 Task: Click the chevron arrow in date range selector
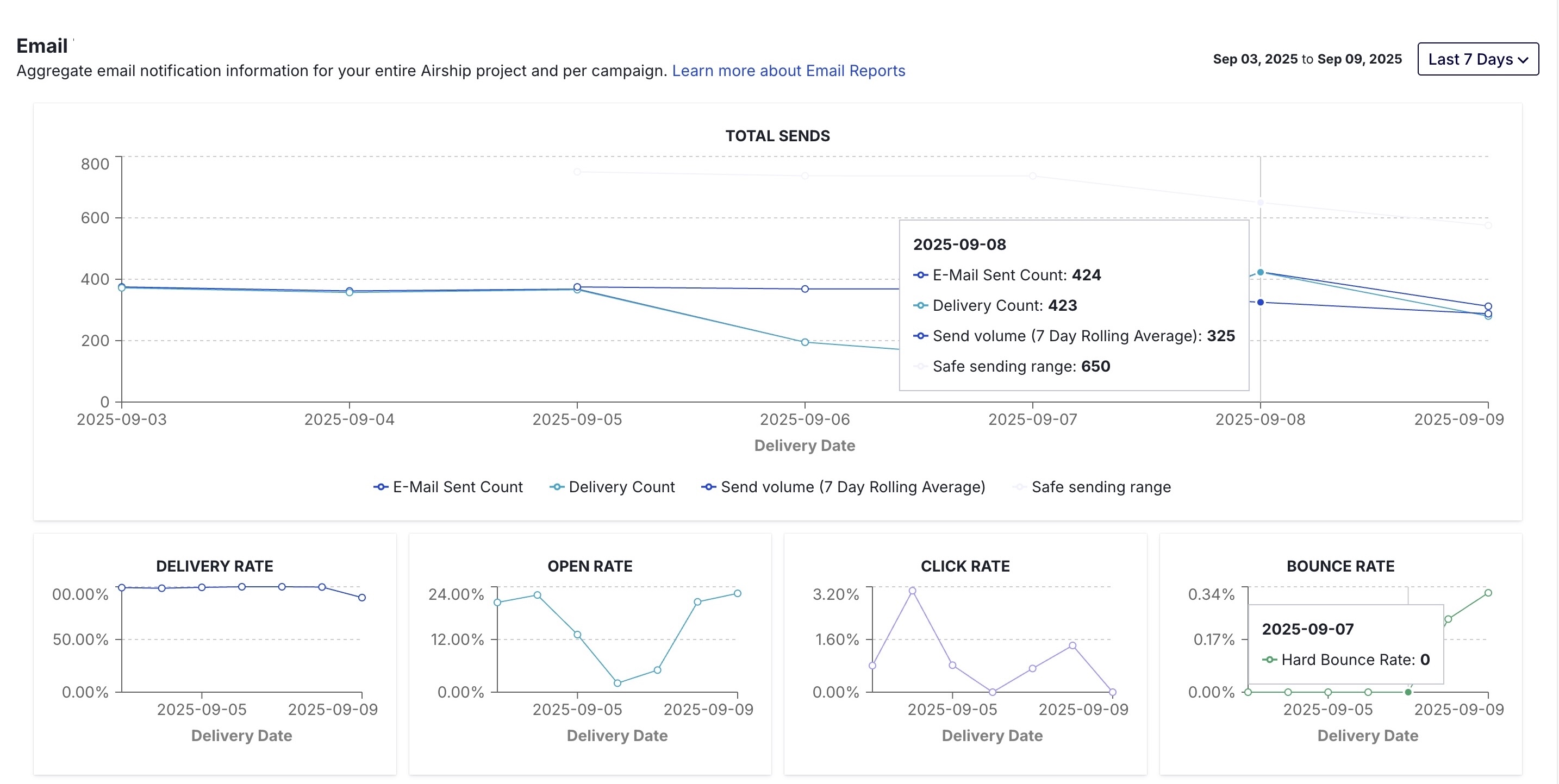[1523, 60]
